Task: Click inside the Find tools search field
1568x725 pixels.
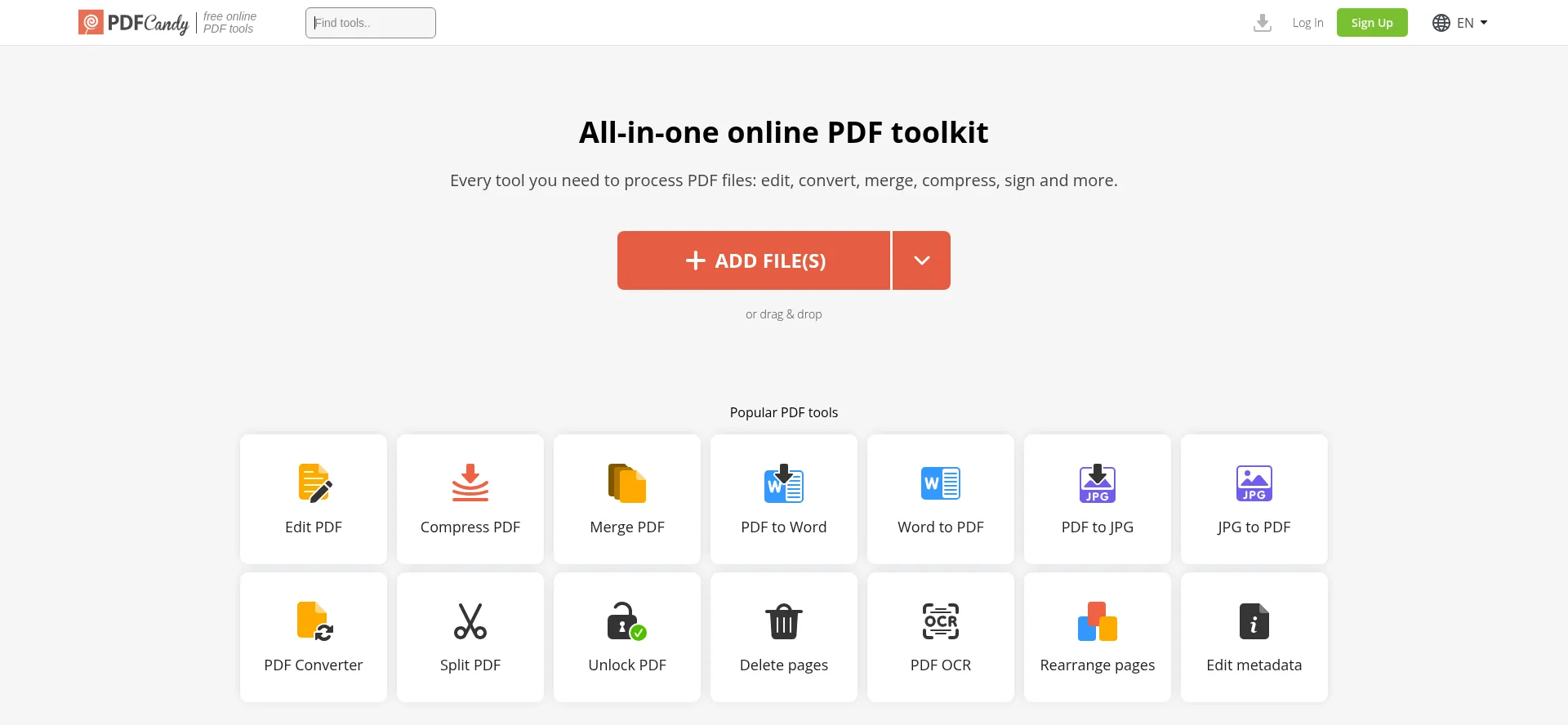Action: coord(370,22)
